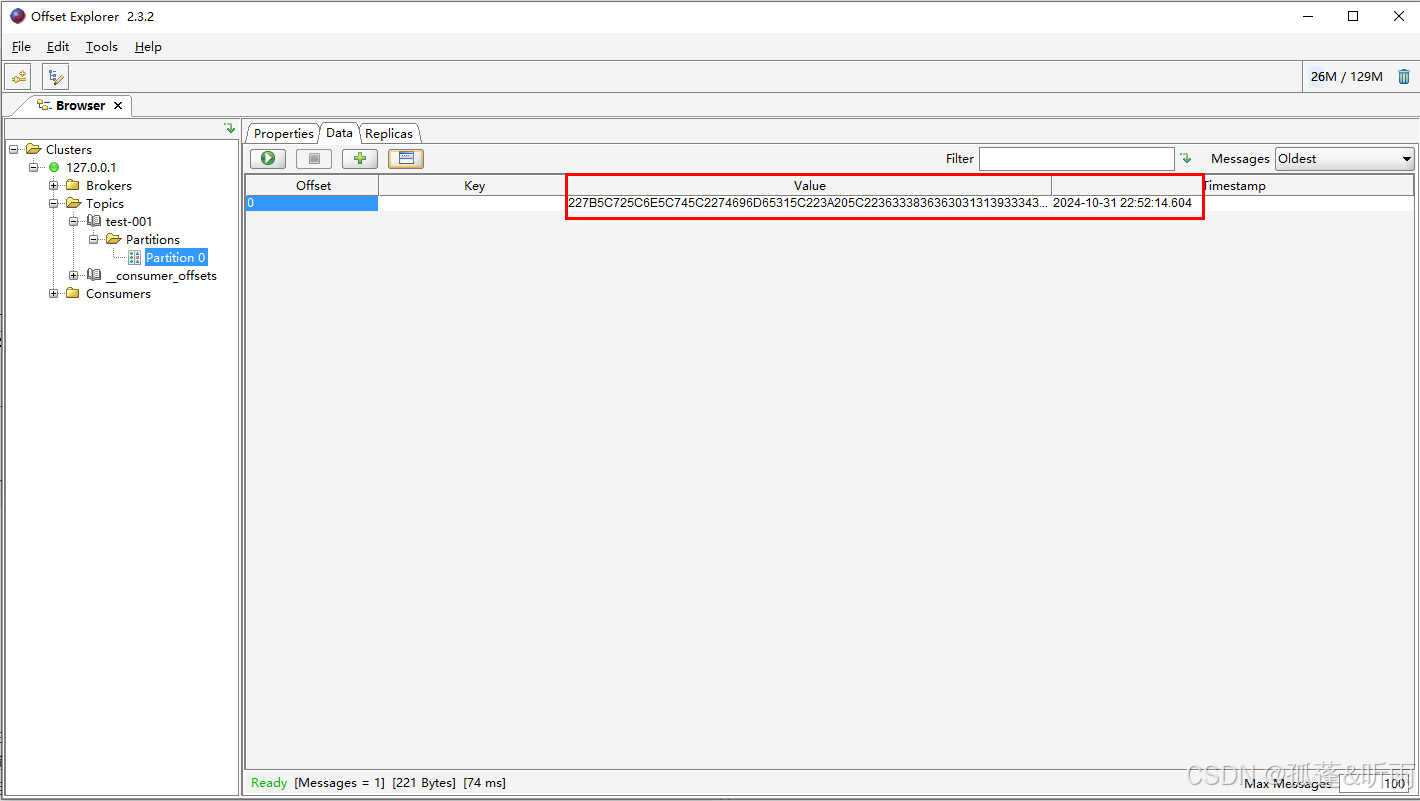This screenshot has width=1420, height=801.
Task: Click green arrow icon above cluster tree
Action: click(x=229, y=128)
